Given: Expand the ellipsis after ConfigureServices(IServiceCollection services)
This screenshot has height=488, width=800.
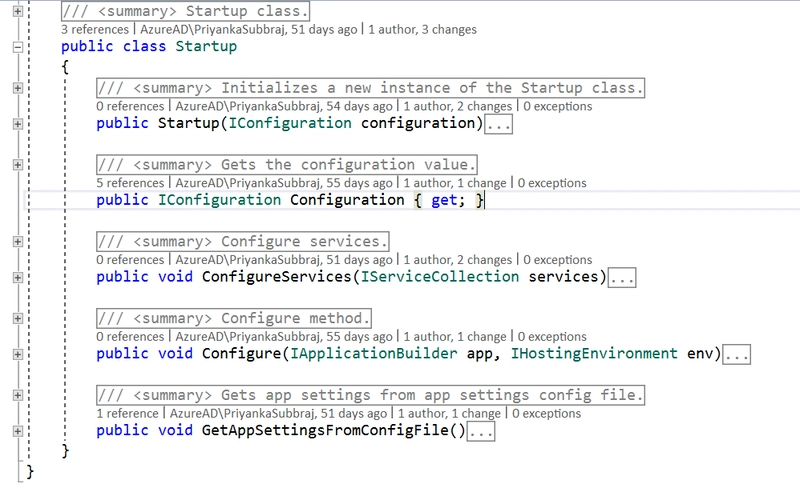Looking at the screenshot, I should pos(622,277).
